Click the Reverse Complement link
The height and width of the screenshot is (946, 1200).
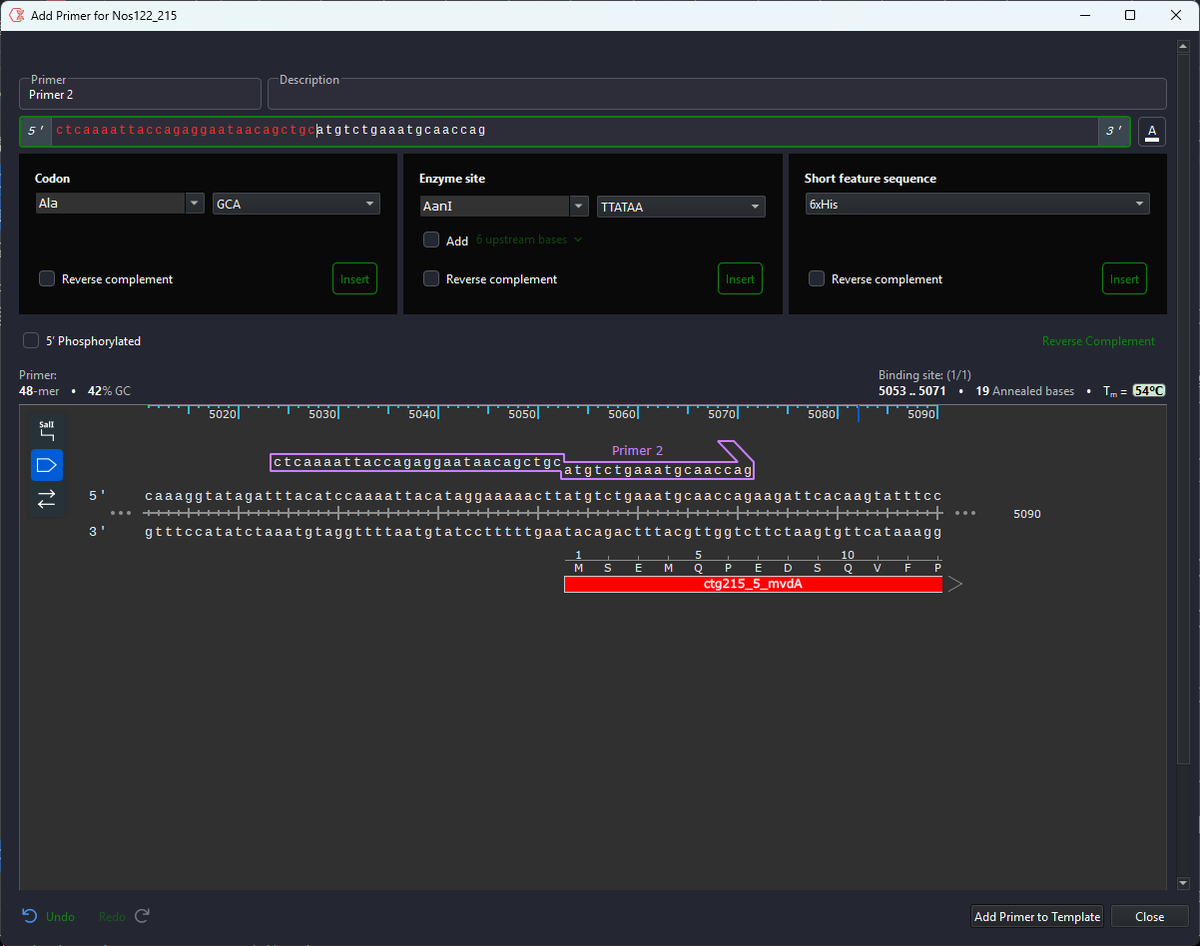[1098, 341]
